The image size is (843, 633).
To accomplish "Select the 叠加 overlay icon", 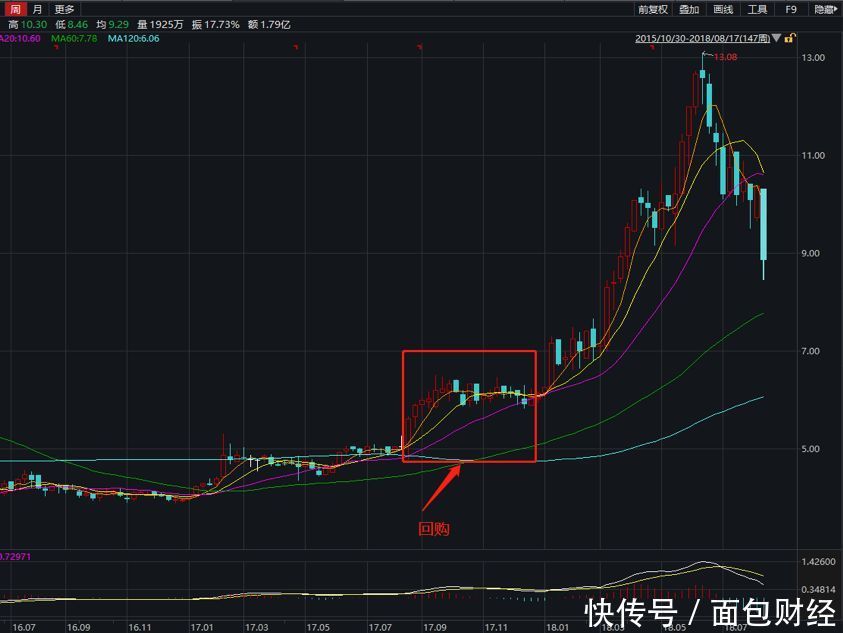I will [688, 9].
